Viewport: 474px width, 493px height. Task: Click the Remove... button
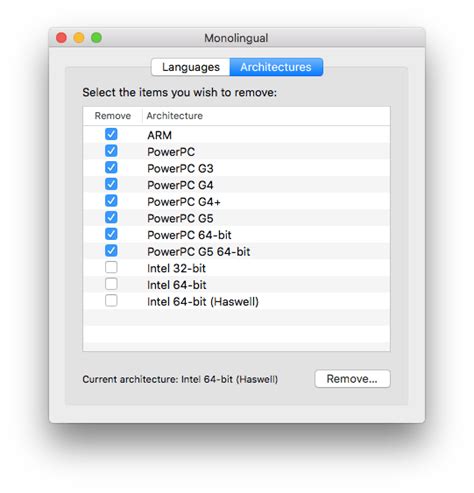pos(352,379)
